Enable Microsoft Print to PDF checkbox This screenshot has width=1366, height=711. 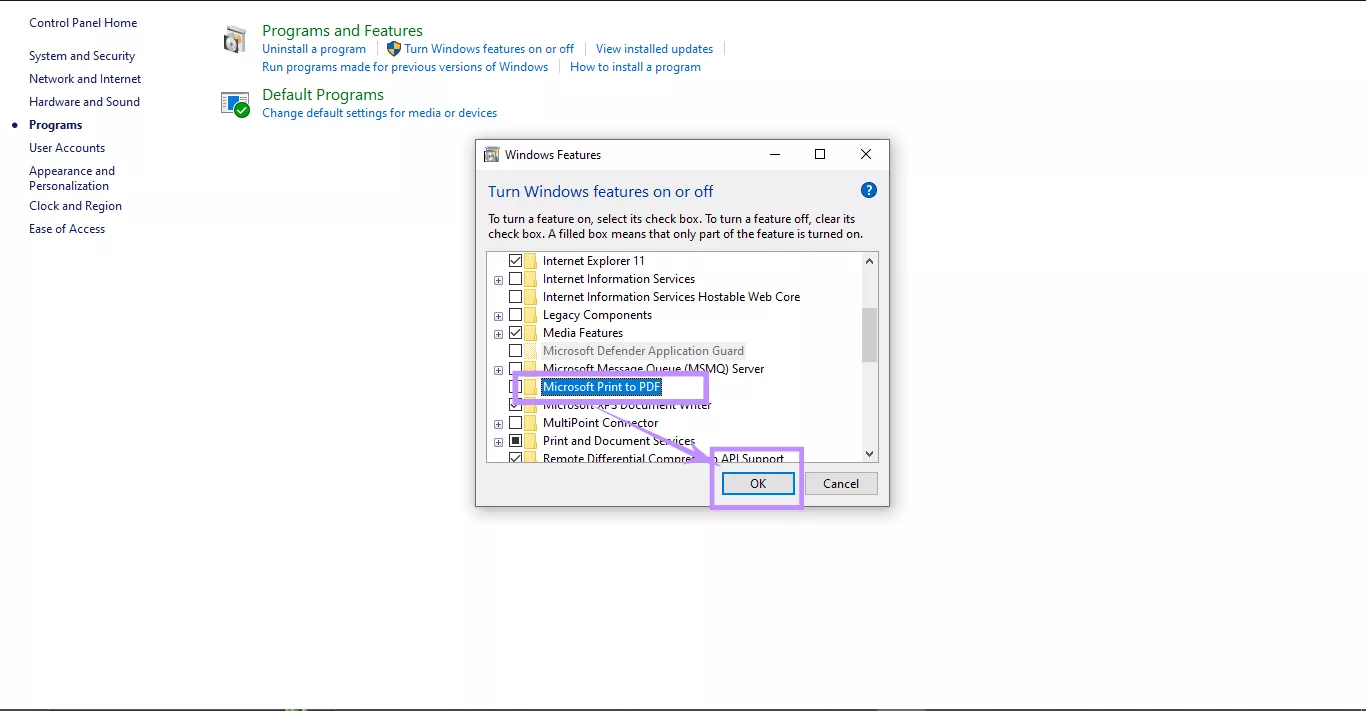tap(517, 387)
